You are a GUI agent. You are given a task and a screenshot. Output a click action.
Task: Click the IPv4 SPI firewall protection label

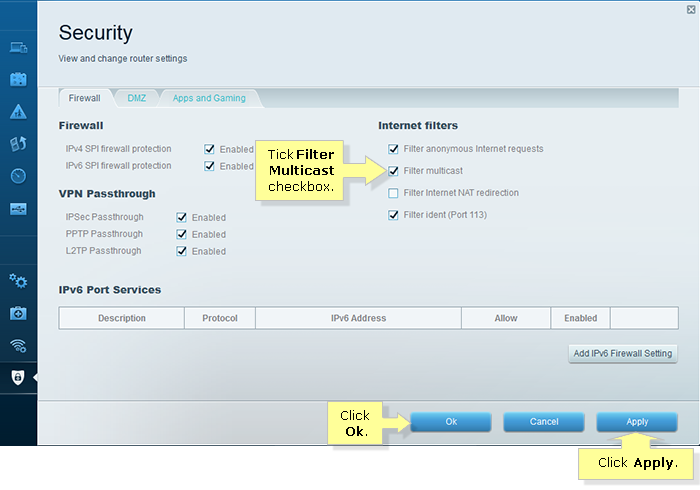pos(118,149)
